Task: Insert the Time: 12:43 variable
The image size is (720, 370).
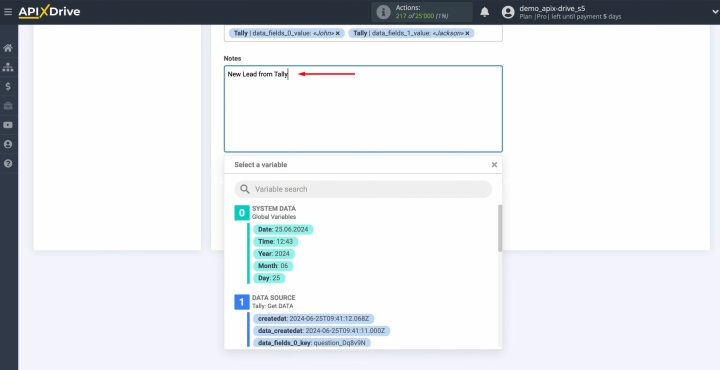Action: 276,241
